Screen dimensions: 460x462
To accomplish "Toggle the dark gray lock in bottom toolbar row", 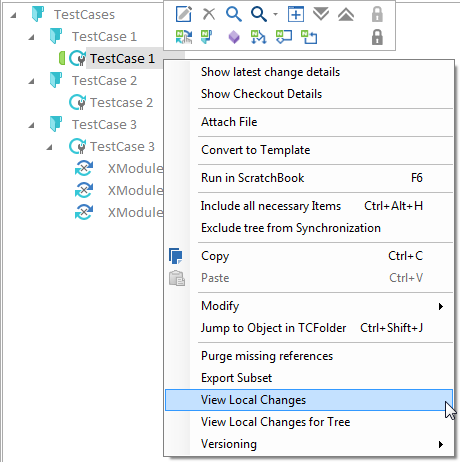I will click(x=377, y=37).
